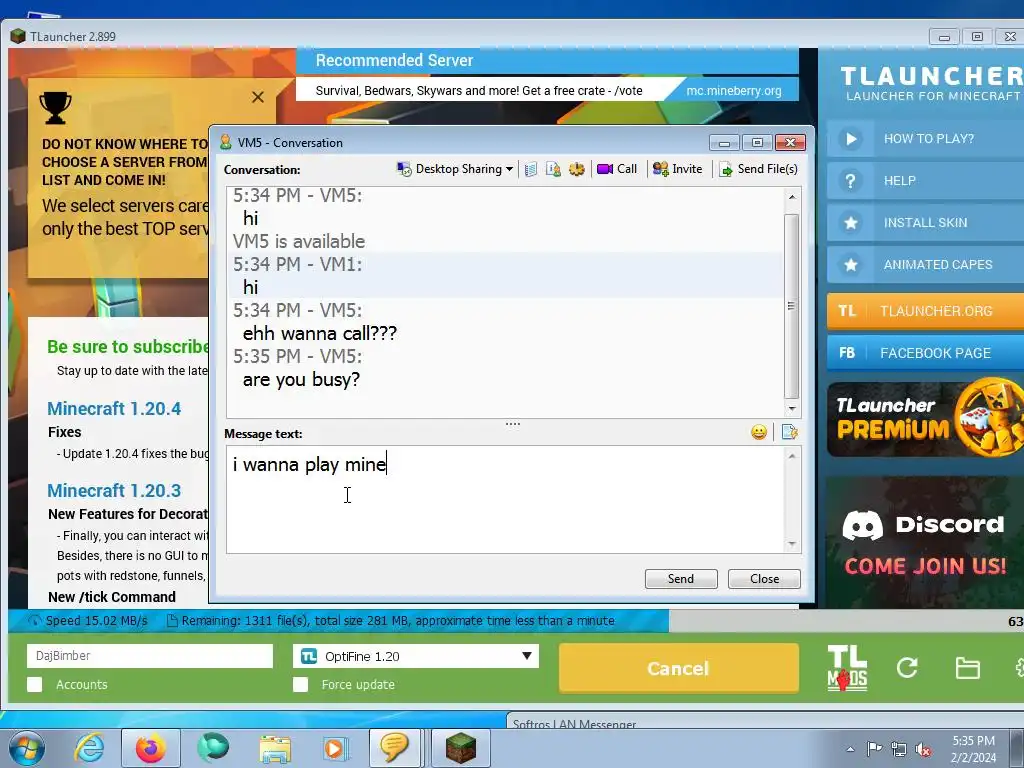Open HELP in TLauncher sidebar
The height and width of the screenshot is (768, 1024).
click(x=925, y=181)
